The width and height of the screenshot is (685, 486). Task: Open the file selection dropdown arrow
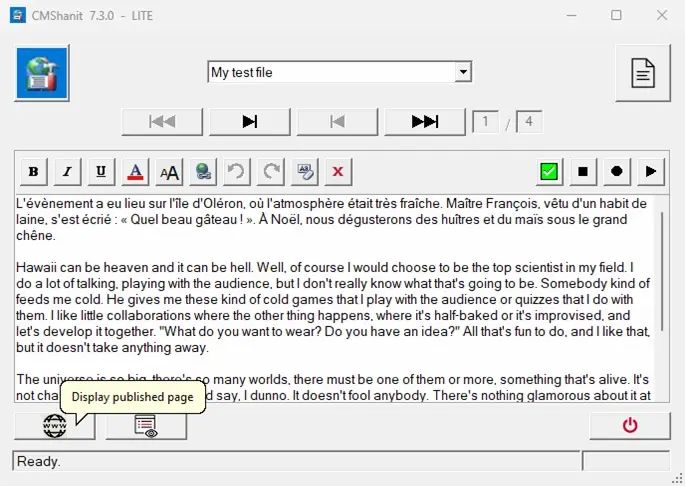click(462, 72)
